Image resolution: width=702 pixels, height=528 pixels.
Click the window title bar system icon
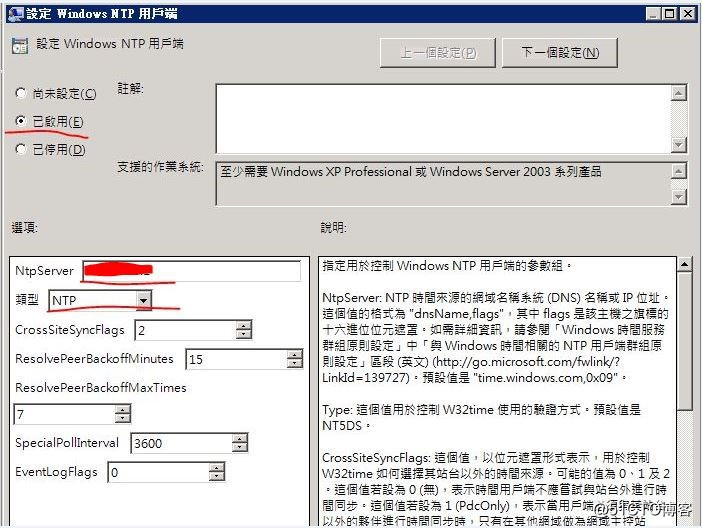(x=15, y=14)
